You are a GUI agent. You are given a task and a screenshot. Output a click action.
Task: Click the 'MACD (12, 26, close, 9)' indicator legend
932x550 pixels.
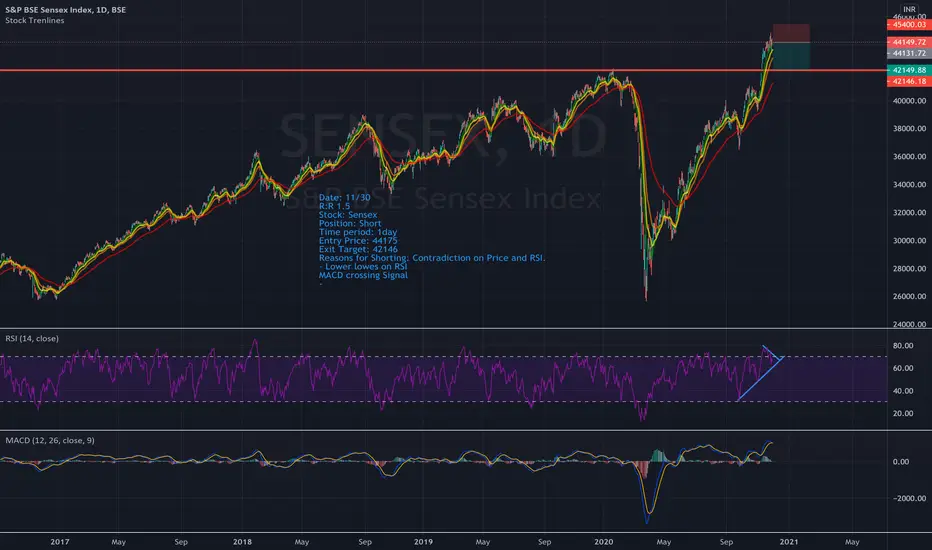[x=50, y=441]
